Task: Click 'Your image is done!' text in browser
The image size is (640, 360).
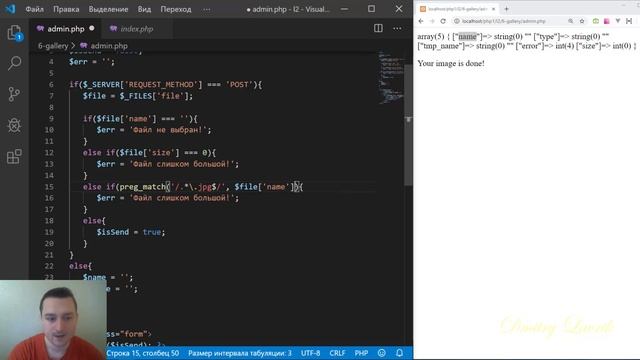Action: [x=451, y=63]
